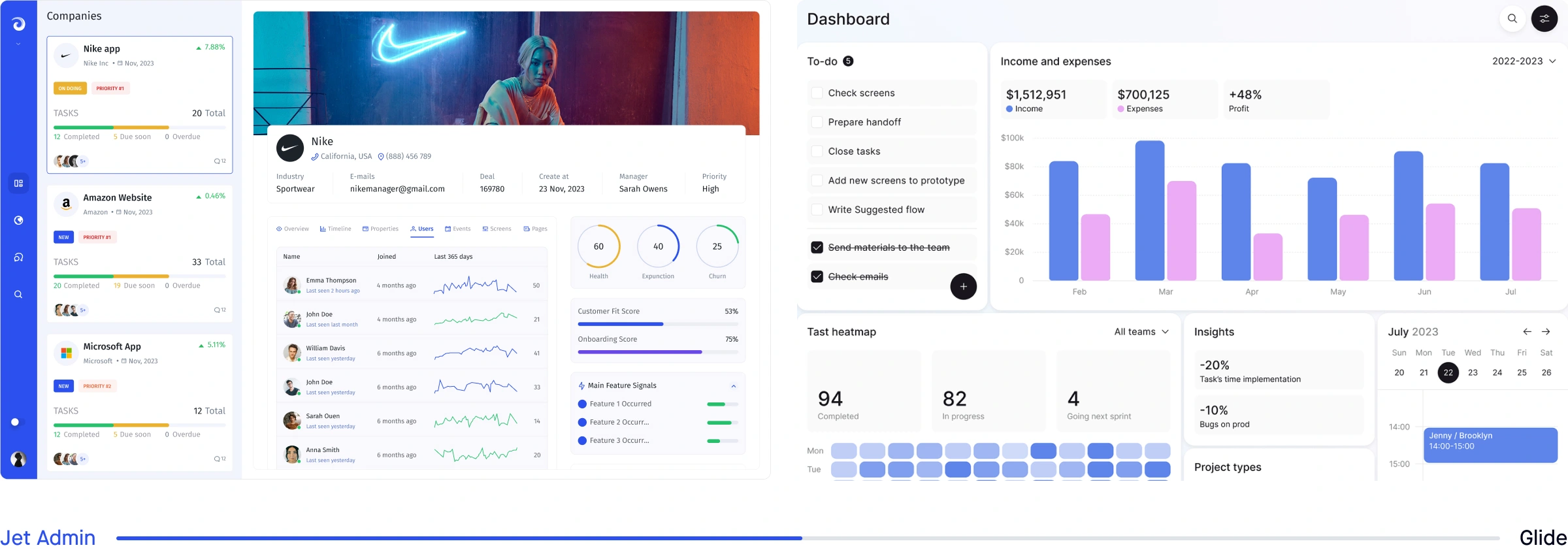Open the Microsoft App company card
The width and height of the screenshot is (1568, 554).
[x=140, y=402]
